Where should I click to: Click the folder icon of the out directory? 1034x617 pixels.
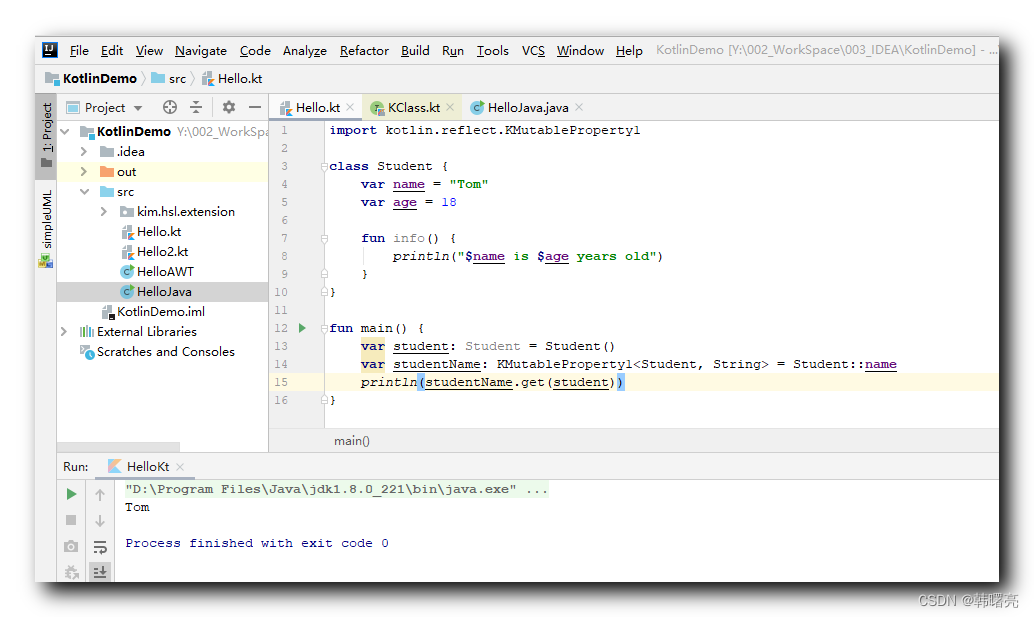tap(107, 172)
